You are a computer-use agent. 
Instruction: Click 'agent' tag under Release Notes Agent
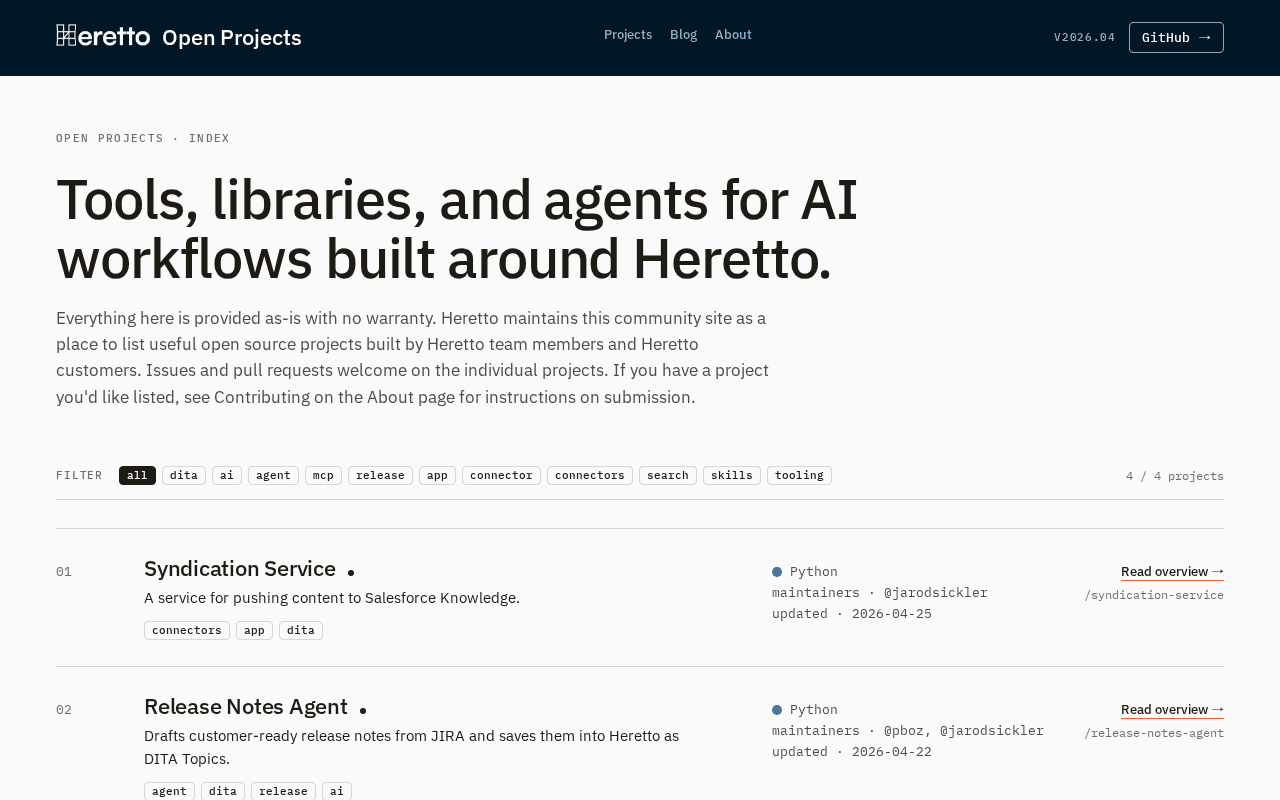(169, 791)
